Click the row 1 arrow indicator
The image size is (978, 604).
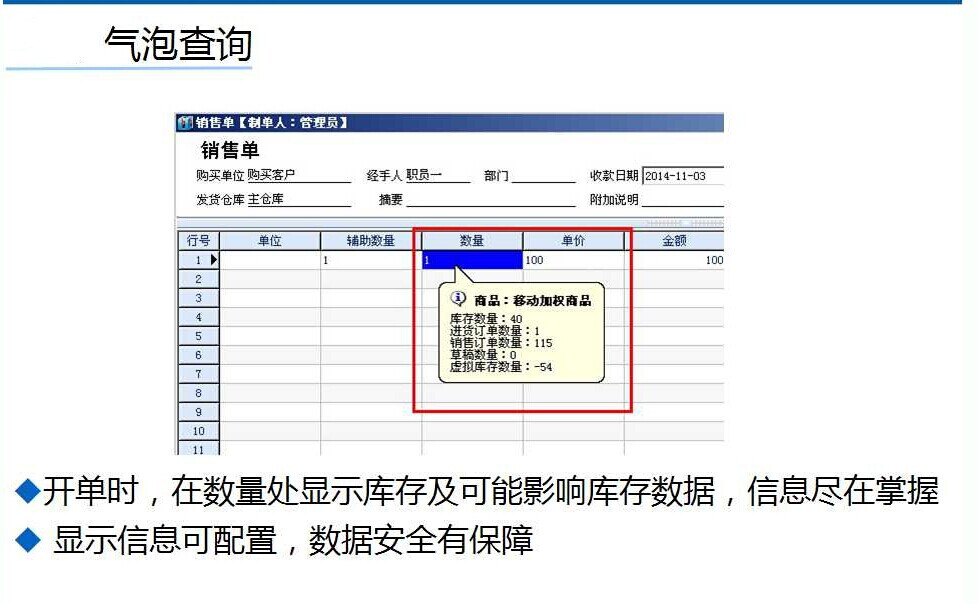(213, 260)
